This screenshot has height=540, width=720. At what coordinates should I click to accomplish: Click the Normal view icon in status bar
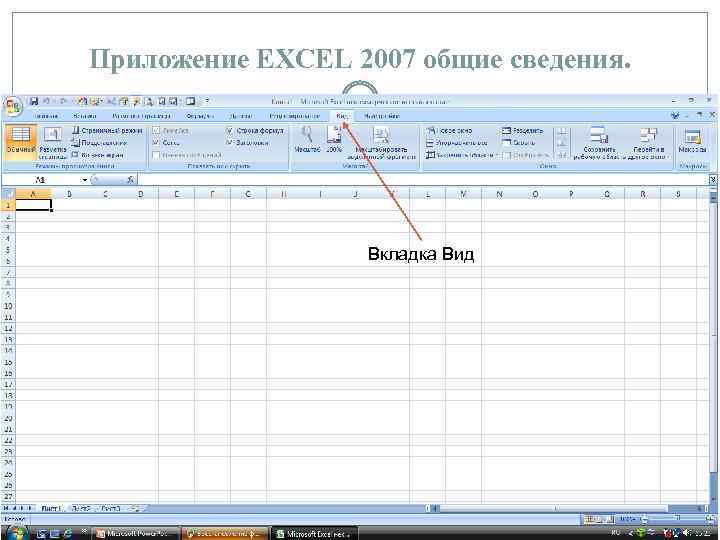pos(588,519)
